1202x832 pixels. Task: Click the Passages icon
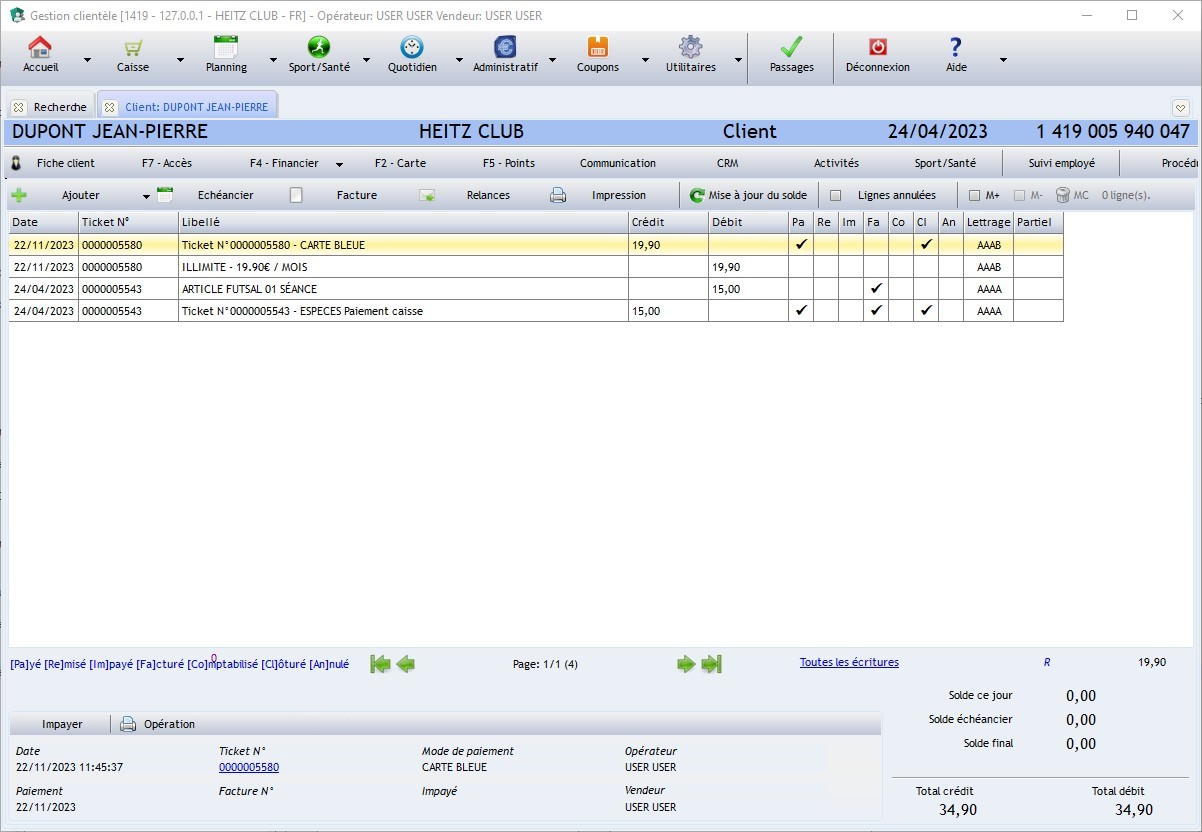[791, 55]
